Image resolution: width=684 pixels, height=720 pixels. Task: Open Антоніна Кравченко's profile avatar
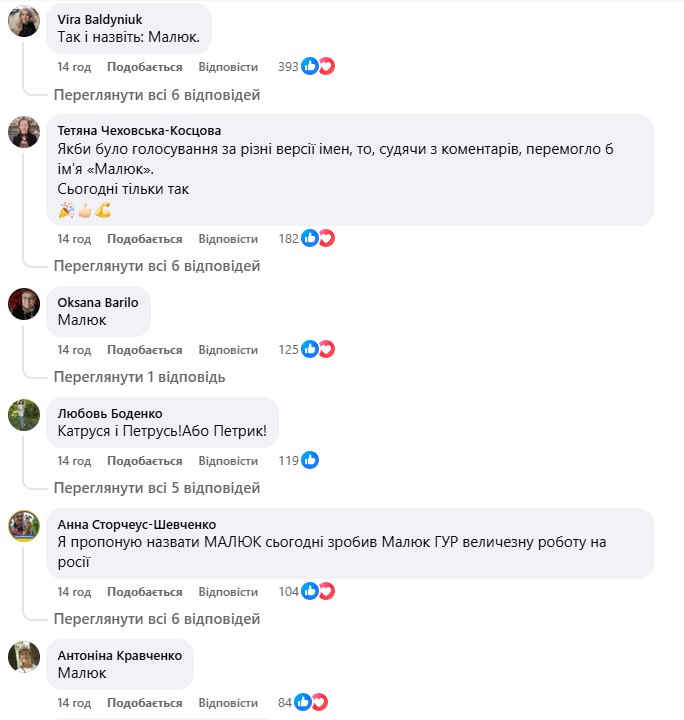point(24,656)
